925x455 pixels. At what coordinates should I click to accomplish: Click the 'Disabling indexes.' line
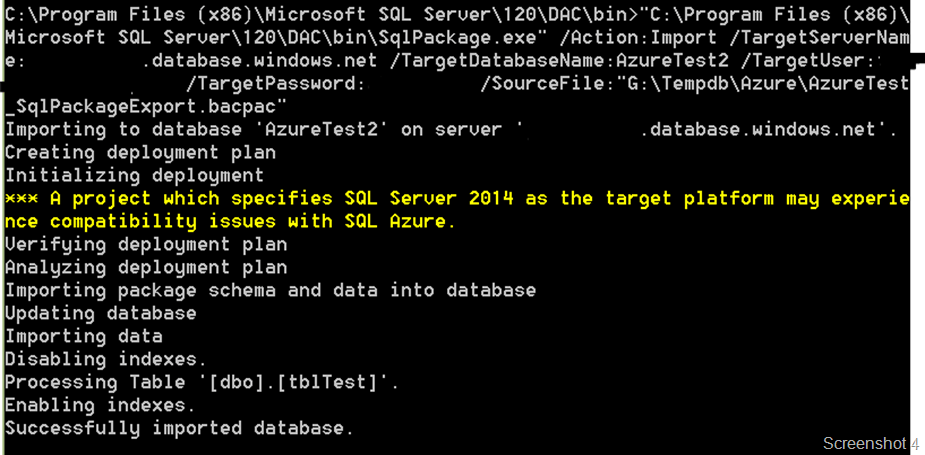click(106, 359)
